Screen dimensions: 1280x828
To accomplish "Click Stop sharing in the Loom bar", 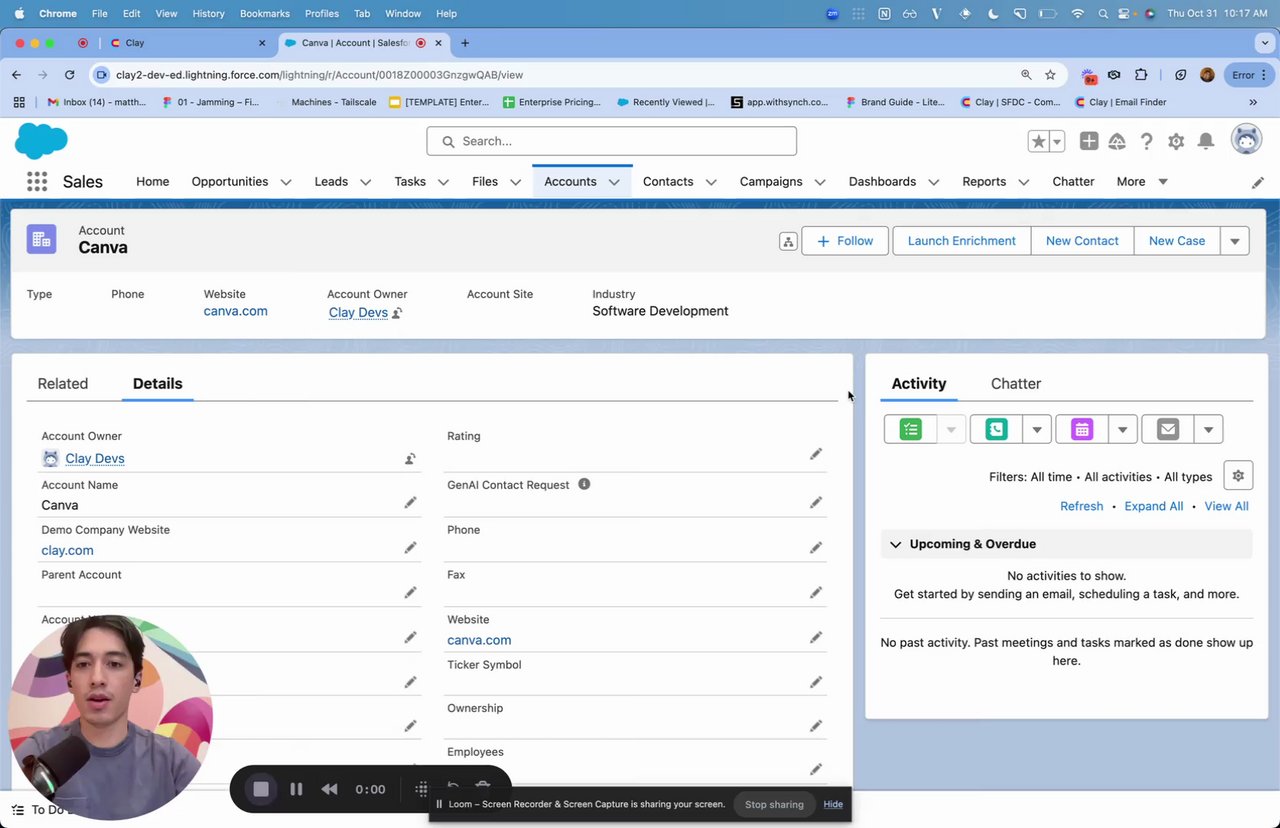I will pyautogui.click(x=774, y=804).
